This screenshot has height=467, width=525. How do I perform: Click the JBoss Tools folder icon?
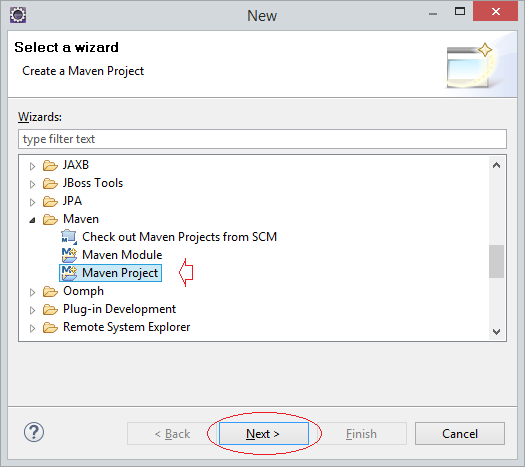point(50,183)
